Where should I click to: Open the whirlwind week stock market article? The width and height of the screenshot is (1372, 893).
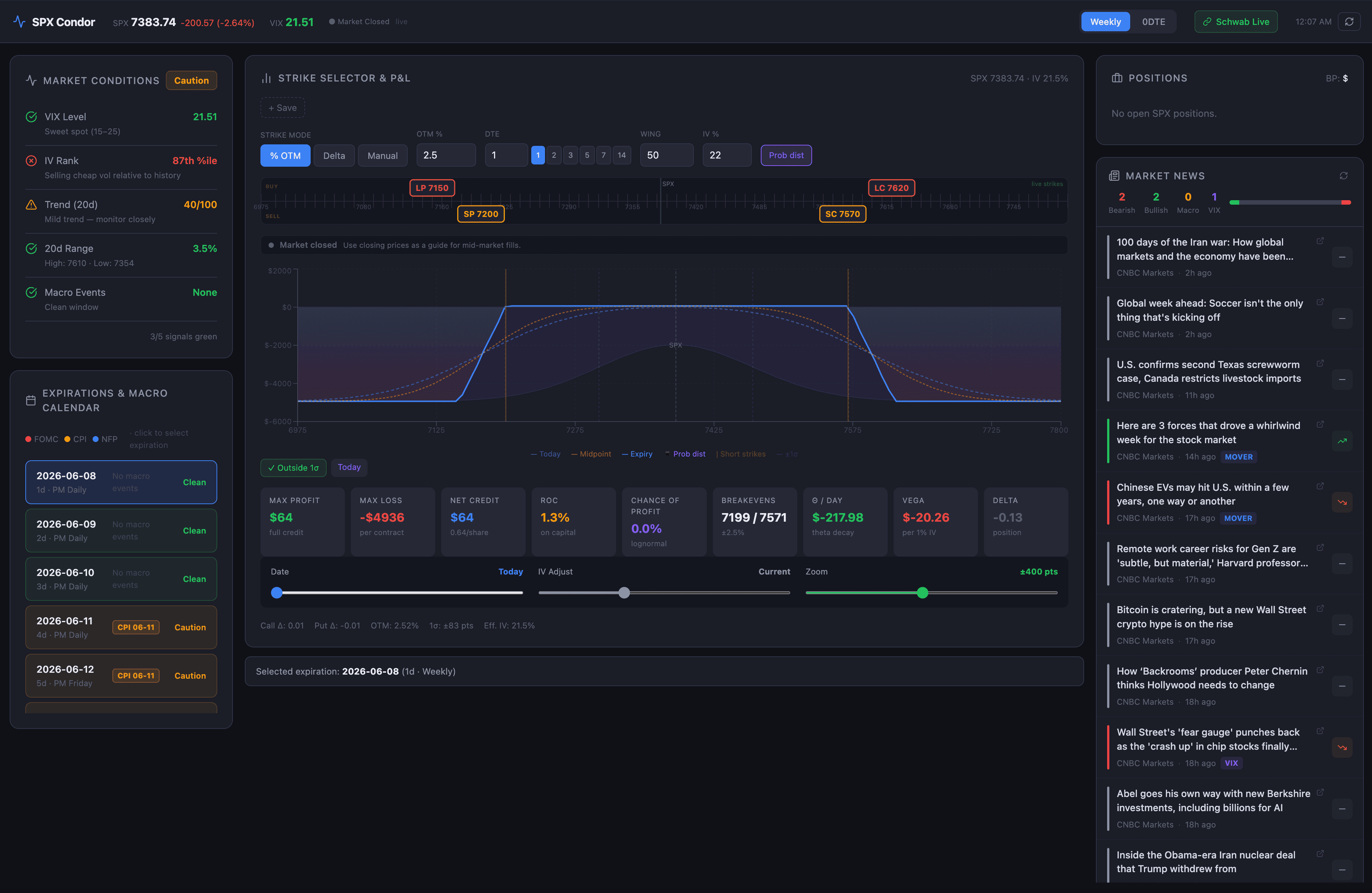(1208, 432)
